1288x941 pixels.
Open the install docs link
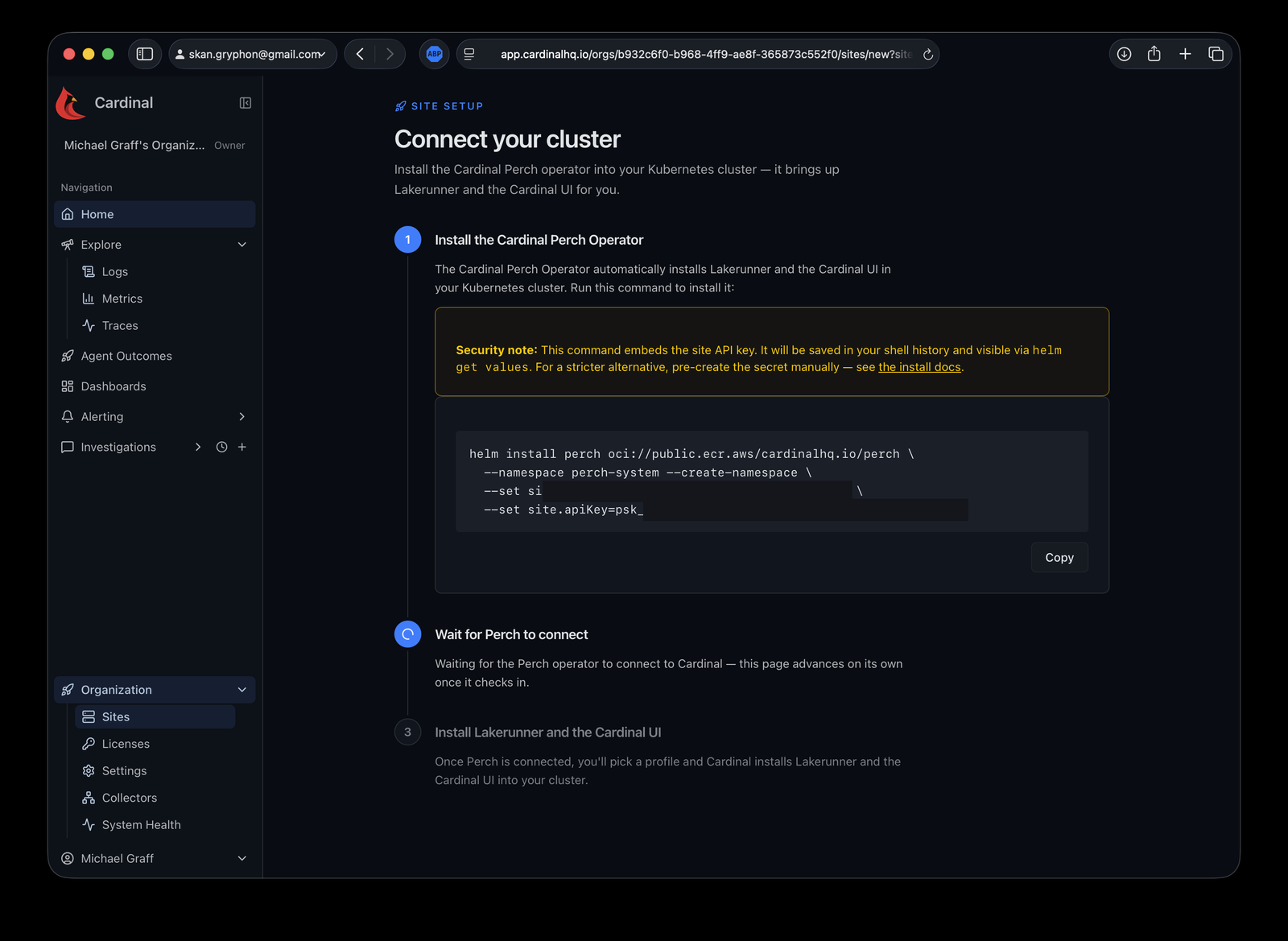[919, 367]
